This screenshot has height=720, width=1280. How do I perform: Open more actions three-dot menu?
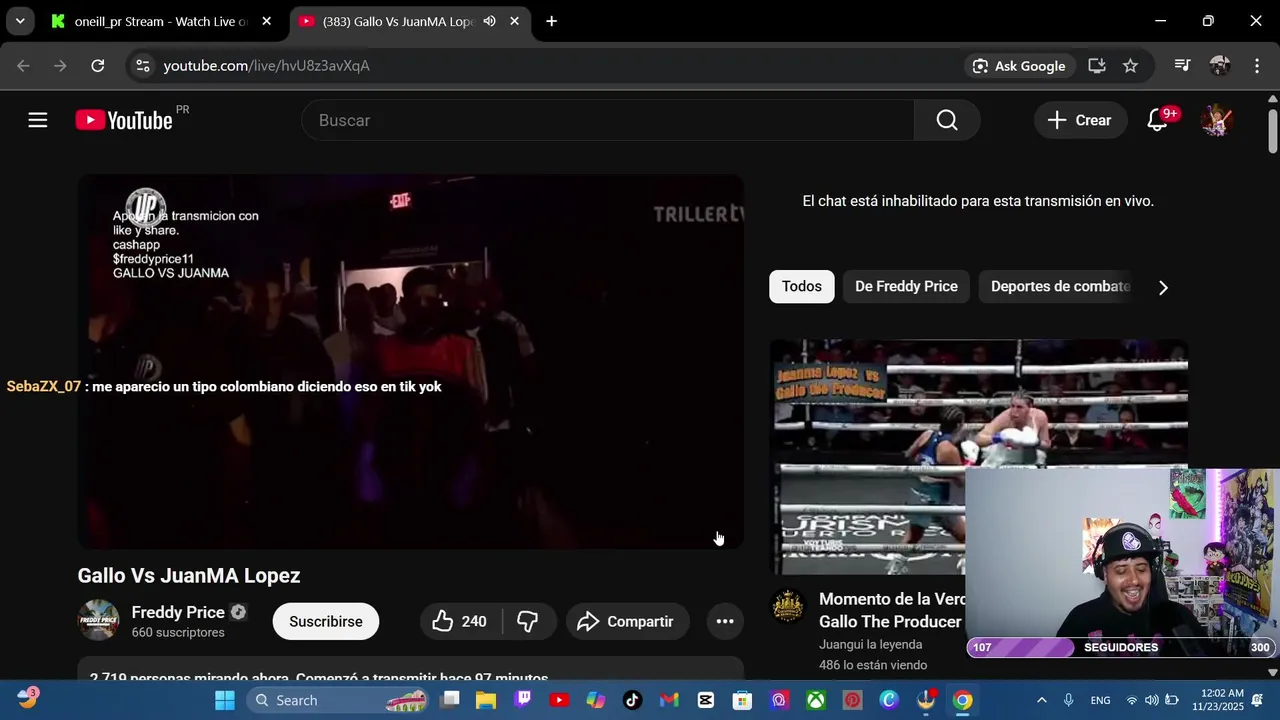click(x=725, y=621)
